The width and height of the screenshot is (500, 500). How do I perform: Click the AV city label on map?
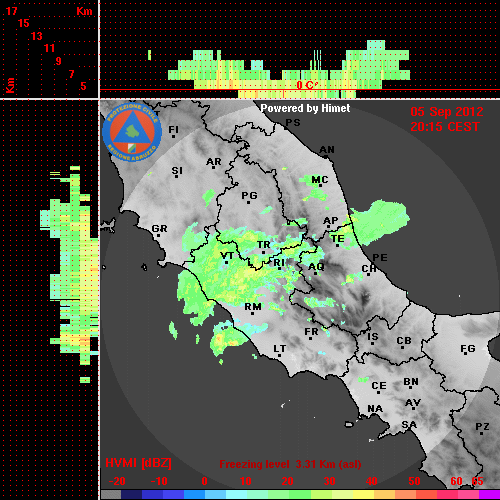click(413, 403)
